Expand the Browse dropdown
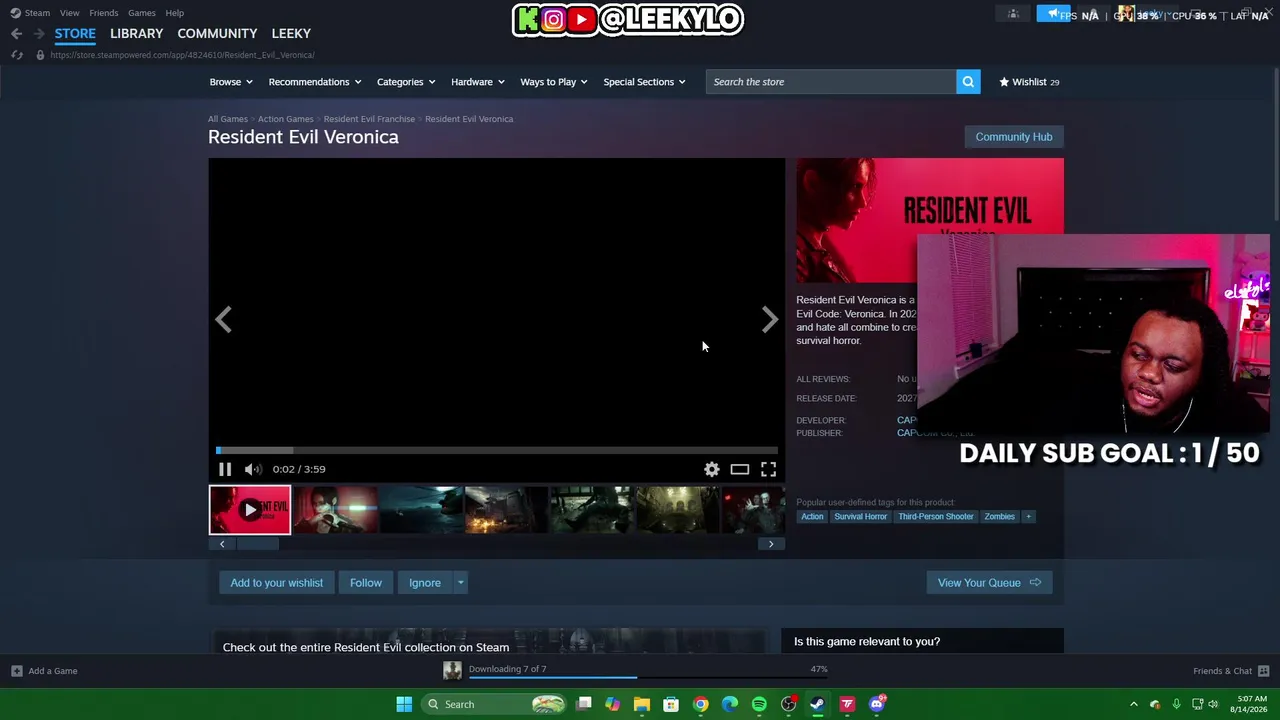 (x=231, y=82)
